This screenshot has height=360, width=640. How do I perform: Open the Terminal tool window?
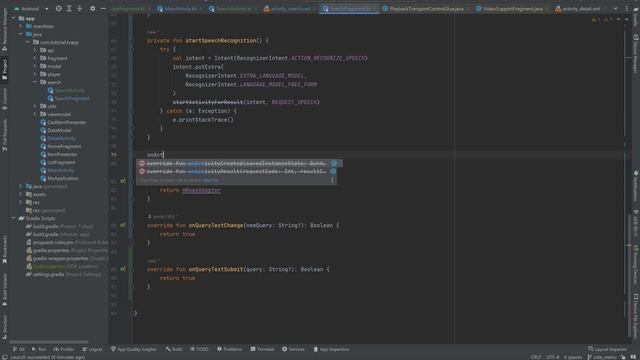[x=262, y=349]
